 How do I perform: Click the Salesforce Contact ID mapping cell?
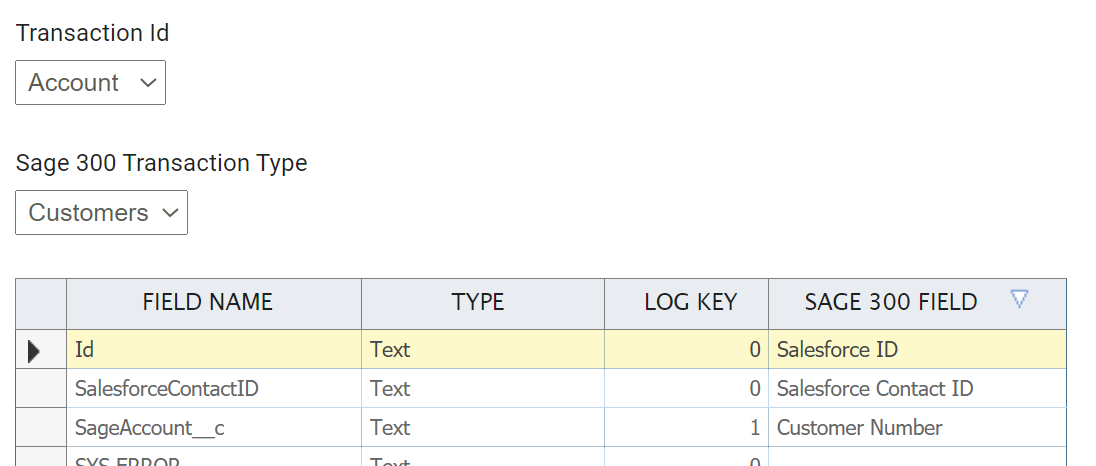(x=916, y=389)
